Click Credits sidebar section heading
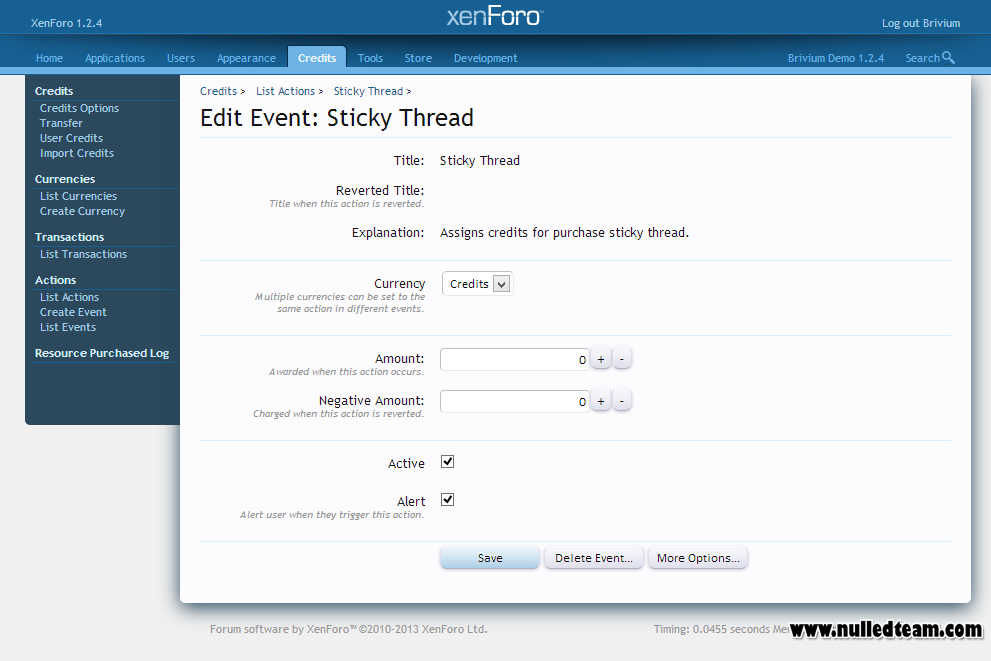Viewport: 991px width, 661px height. [x=54, y=91]
